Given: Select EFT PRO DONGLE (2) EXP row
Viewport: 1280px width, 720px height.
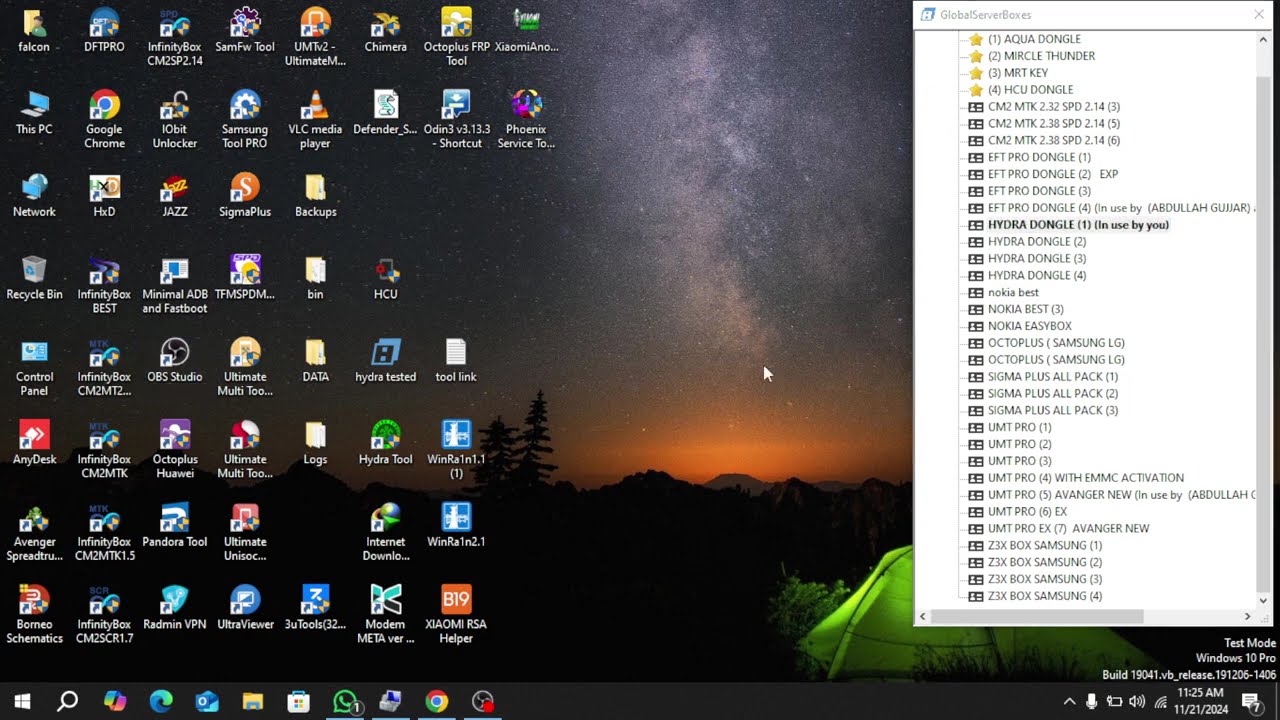Looking at the screenshot, I should (x=1053, y=174).
